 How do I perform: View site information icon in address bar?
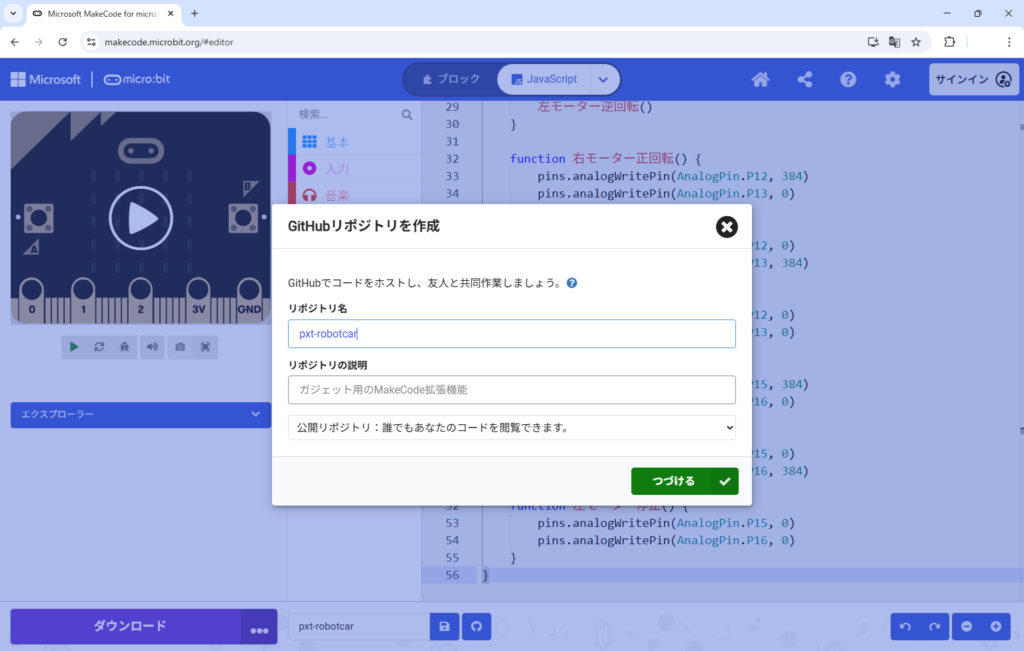[91, 42]
